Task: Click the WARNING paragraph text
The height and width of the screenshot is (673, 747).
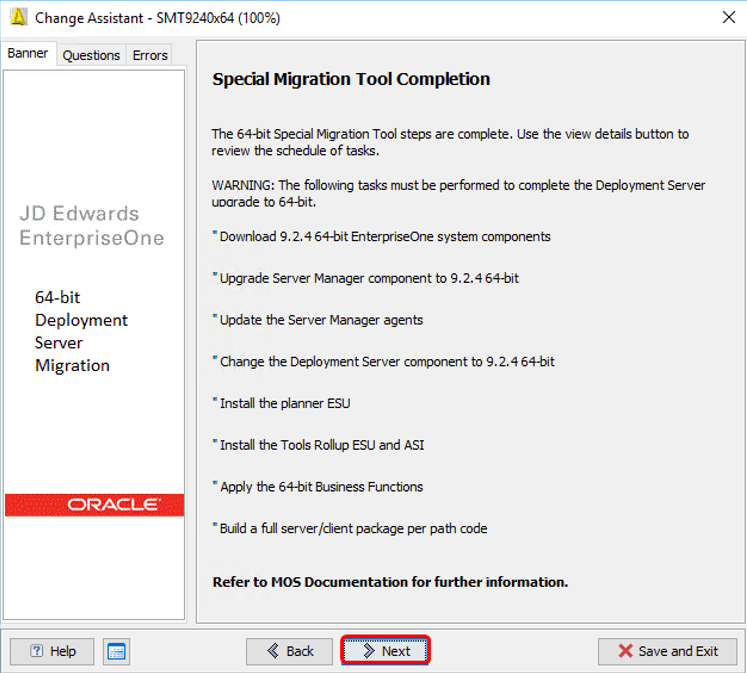Action: point(458,193)
